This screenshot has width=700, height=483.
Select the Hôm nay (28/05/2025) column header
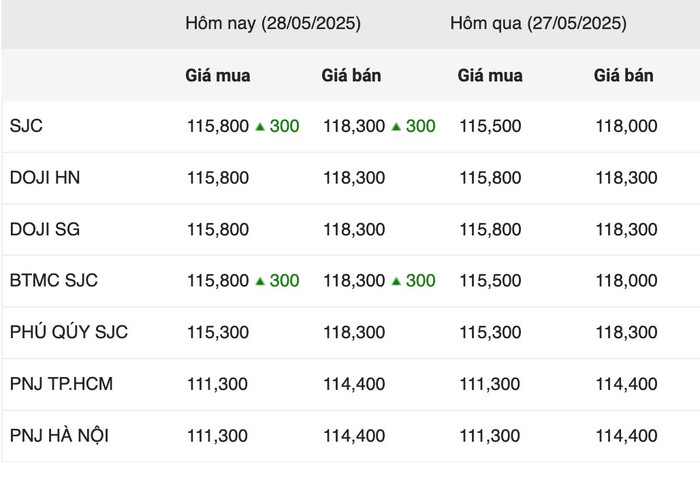pos(273,23)
